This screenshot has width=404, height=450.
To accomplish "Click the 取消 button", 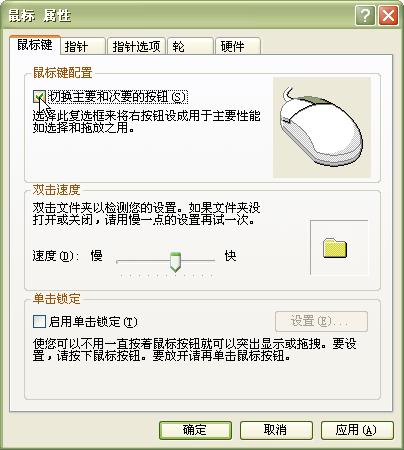I will [276, 430].
